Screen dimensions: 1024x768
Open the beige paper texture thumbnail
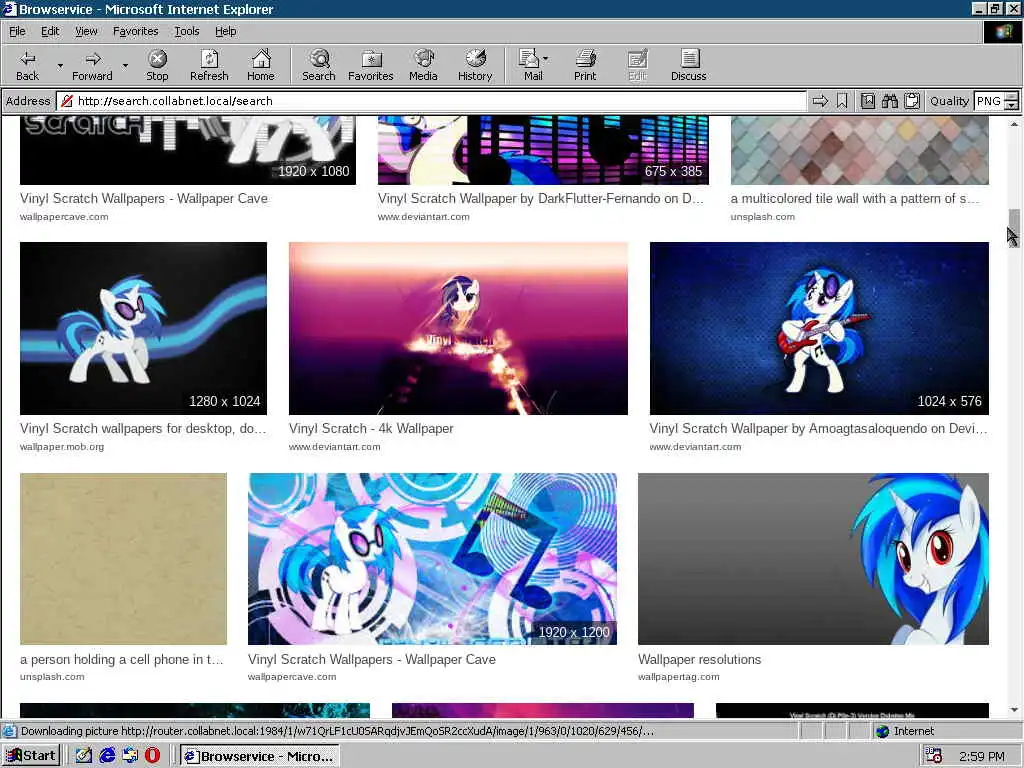pyautogui.click(x=123, y=559)
